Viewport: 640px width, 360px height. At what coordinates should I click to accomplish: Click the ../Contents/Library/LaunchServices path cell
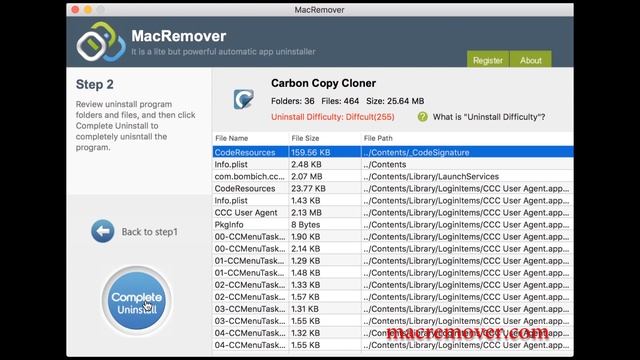click(467, 176)
